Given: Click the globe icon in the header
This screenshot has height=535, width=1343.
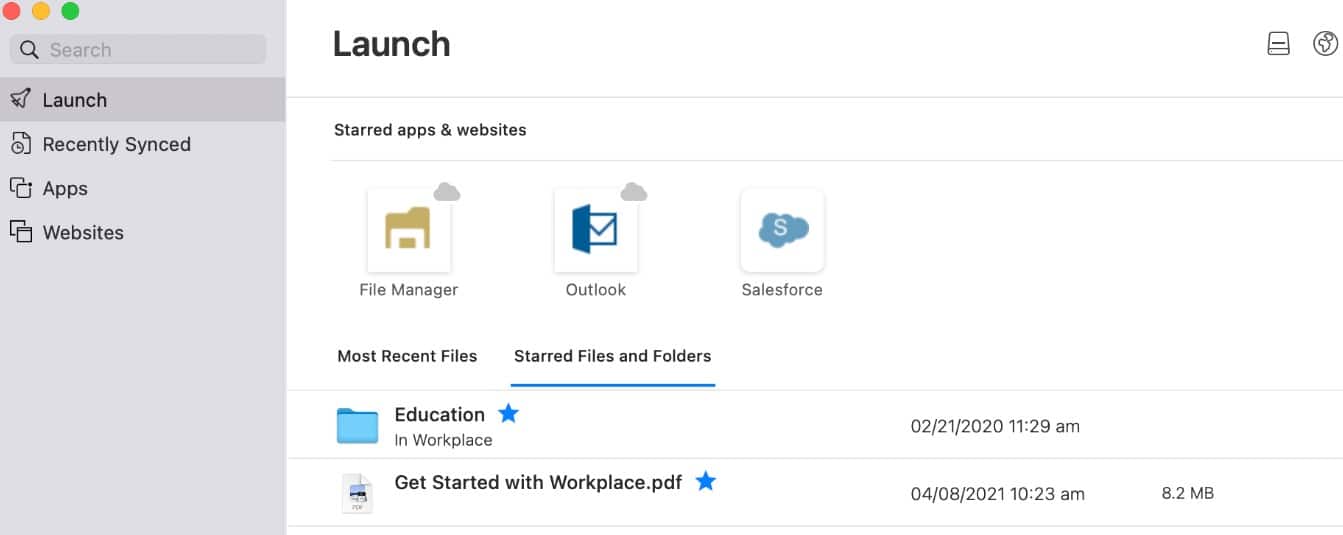Looking at the screenshot, I should (1325, 43).
